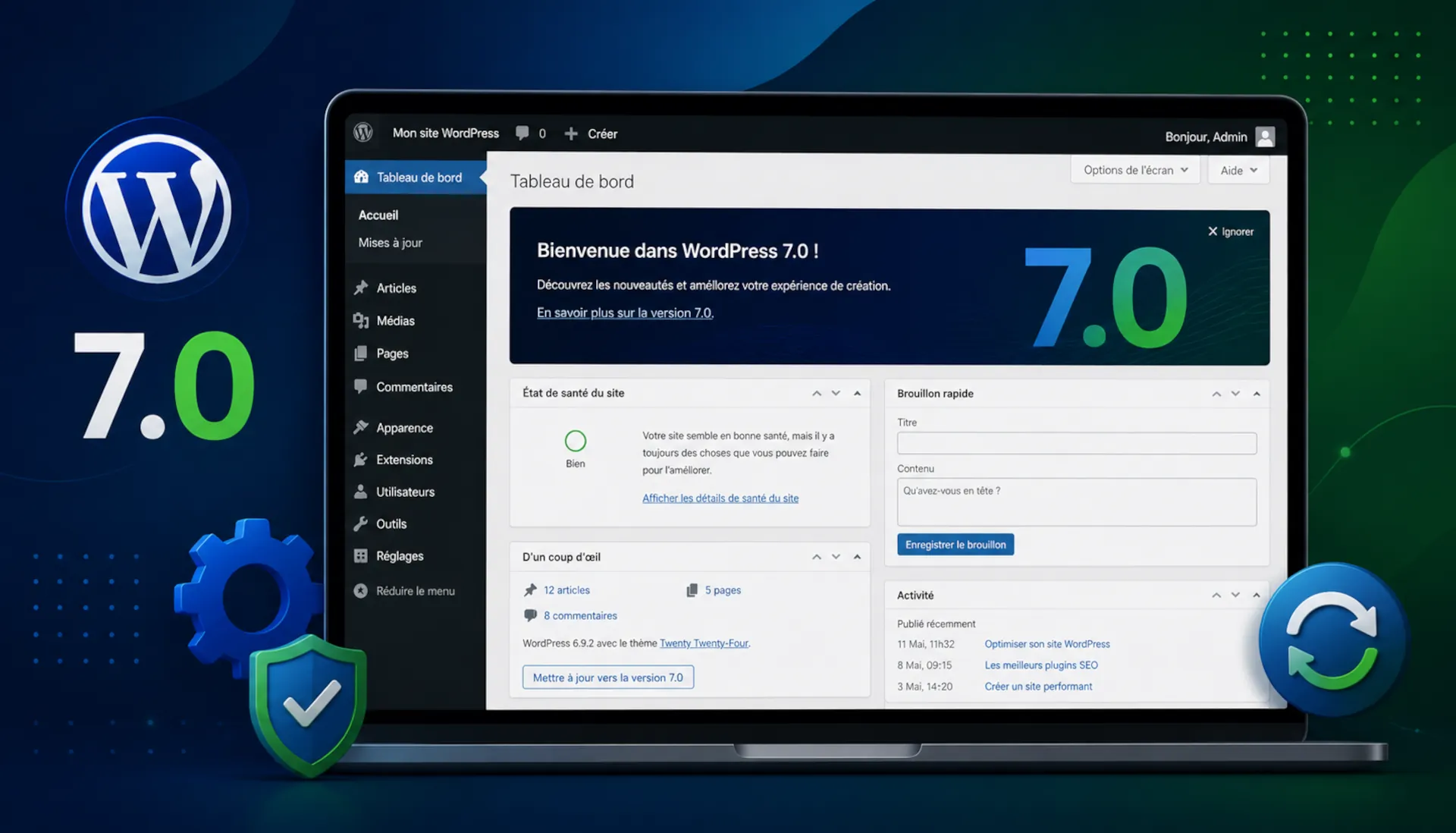Select Tableau de bord in sidebar
Screen dimensions: 1456x833
click(416, 177)
